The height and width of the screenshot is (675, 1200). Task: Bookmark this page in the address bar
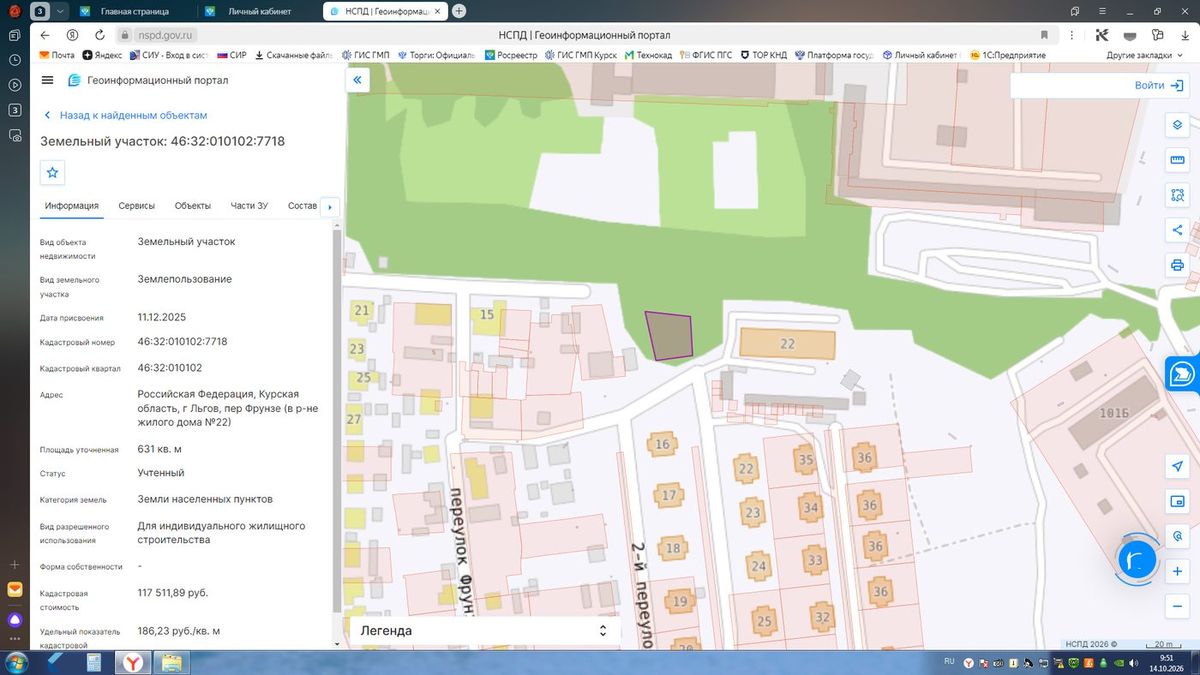pyautogui.click(x=1045, y=34)
